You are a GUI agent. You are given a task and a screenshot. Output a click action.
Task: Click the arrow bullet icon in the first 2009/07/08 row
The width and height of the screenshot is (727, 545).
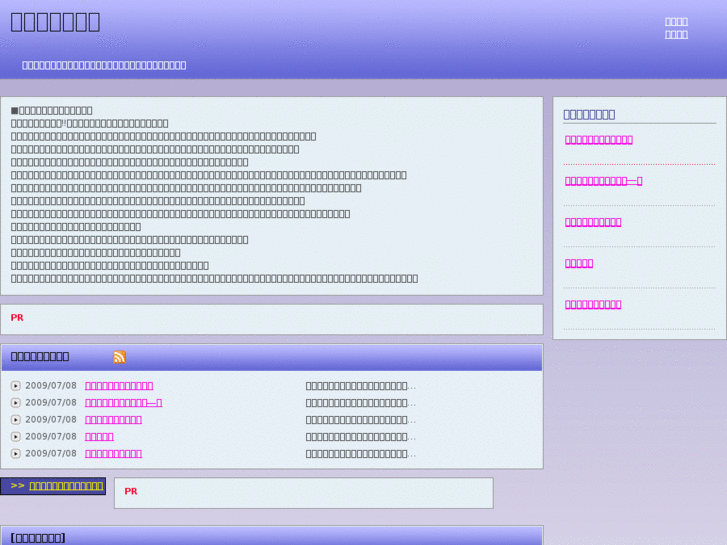coord(16,386)
